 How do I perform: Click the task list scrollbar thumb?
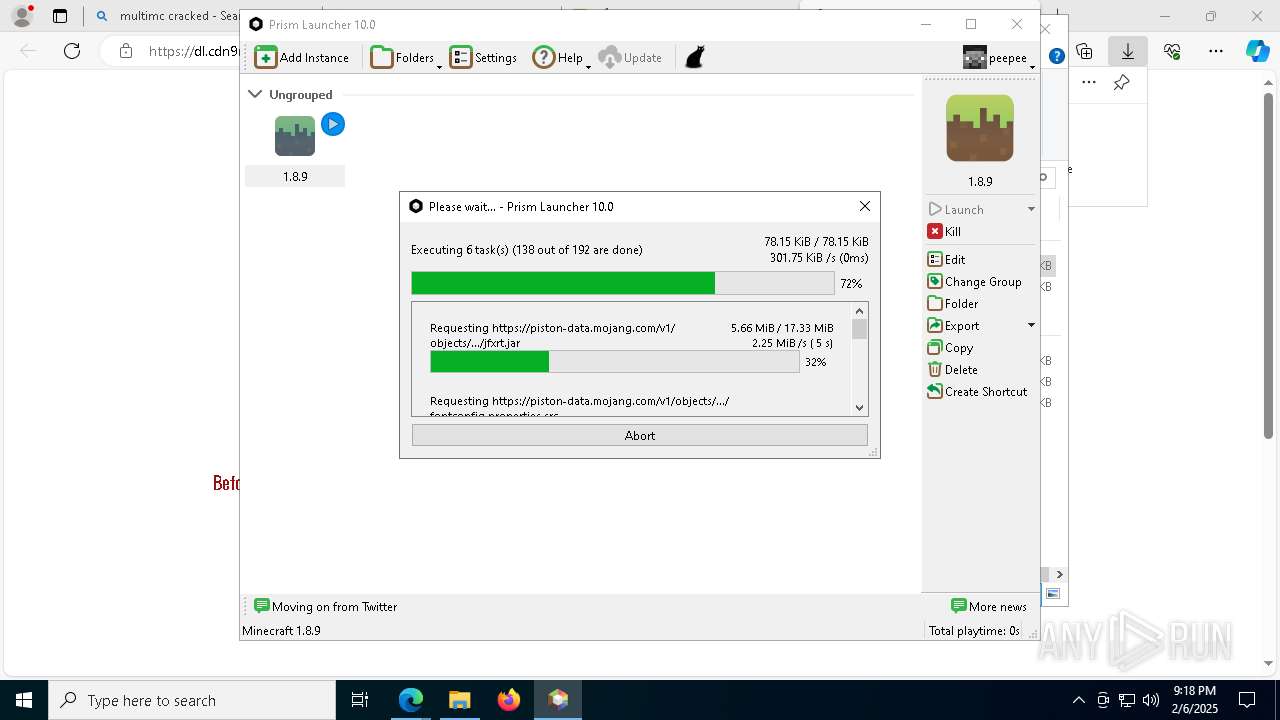tap(860, 329)
